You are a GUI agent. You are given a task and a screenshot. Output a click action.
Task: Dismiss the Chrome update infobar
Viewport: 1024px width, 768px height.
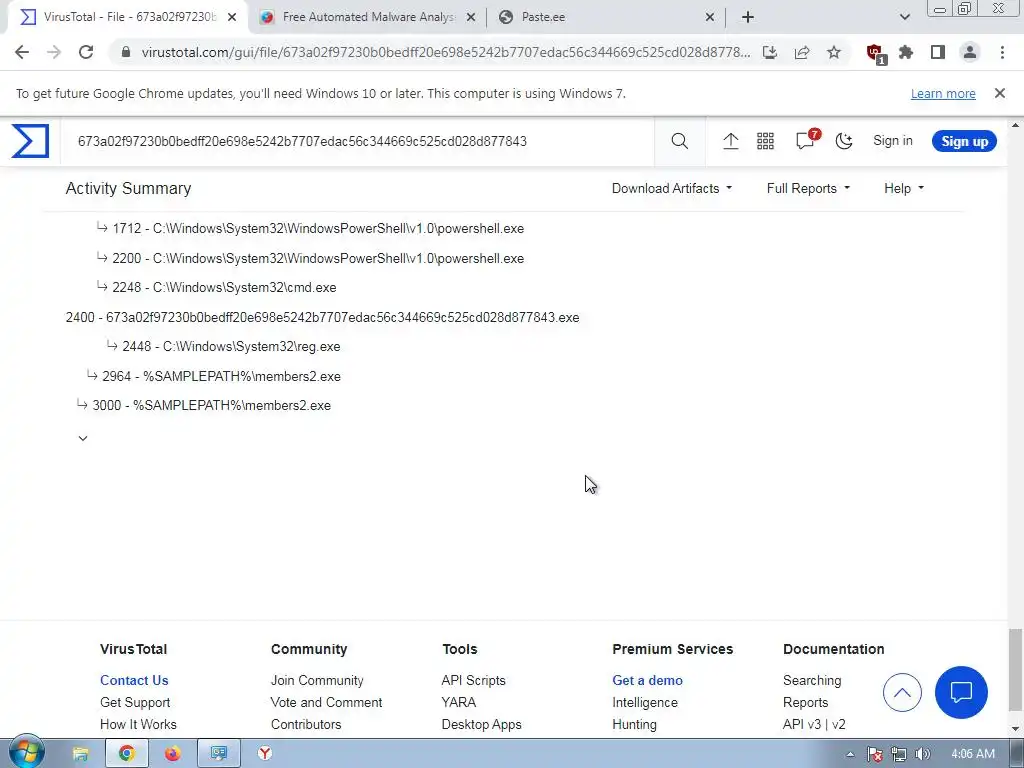(1000, 93)
